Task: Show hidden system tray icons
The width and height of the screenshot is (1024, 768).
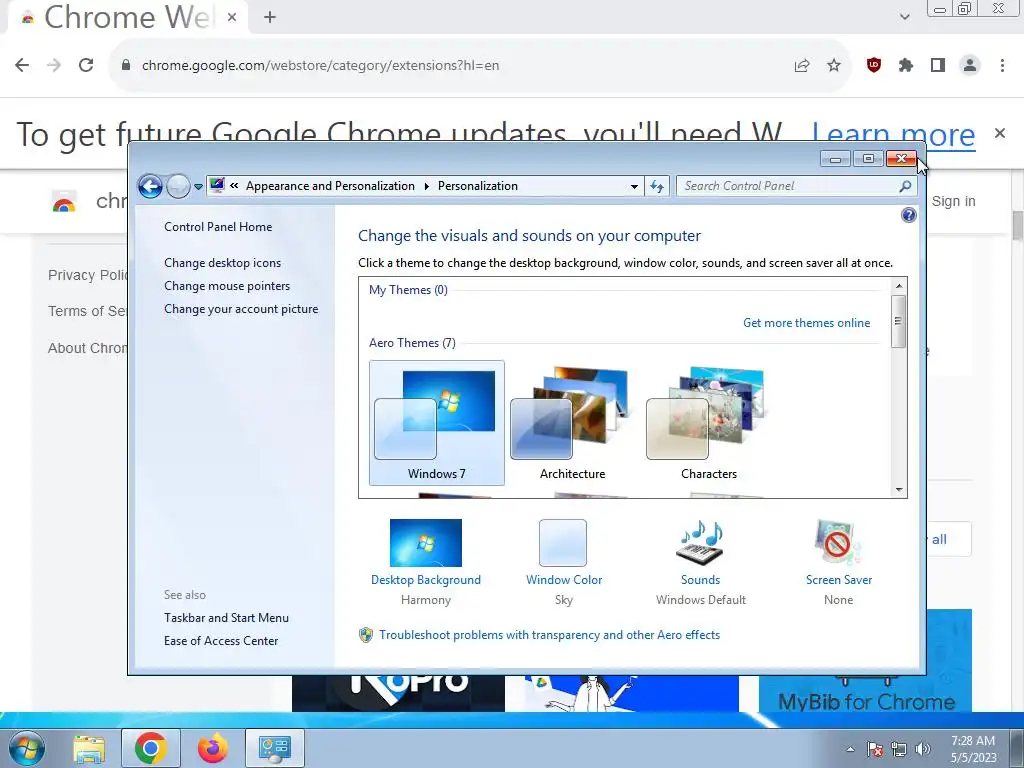Action: tap(850, 749)
